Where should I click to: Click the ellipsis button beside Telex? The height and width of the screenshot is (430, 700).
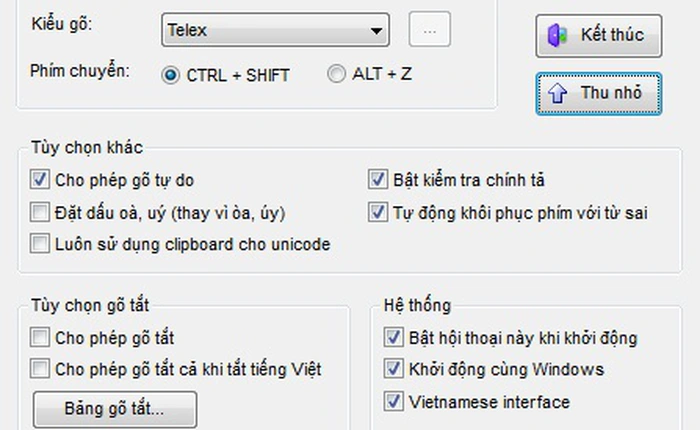point(430,31)
